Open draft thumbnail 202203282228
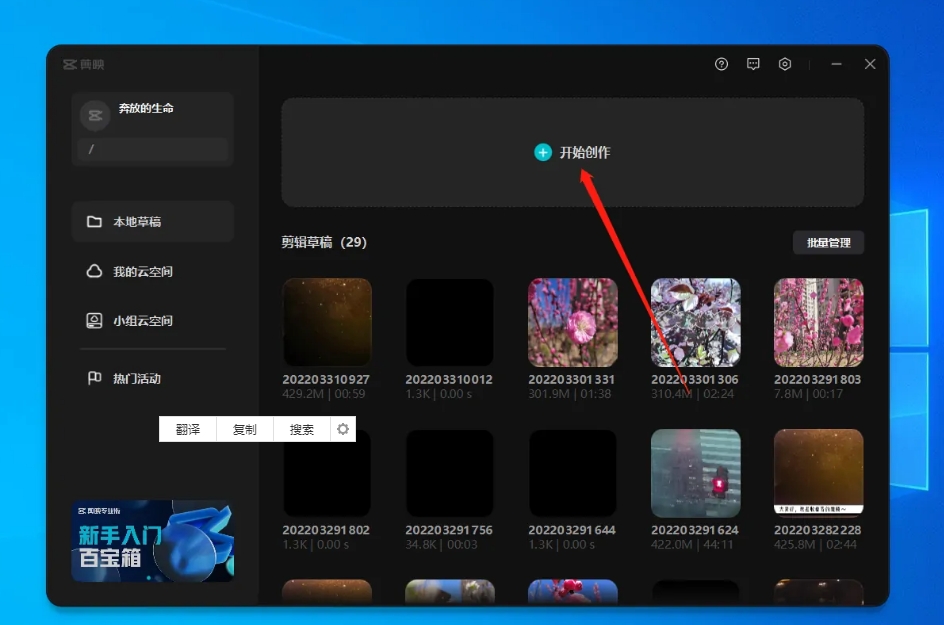This screenshot has width=944, height=625. pyautogui.click(x=819, y=473)
